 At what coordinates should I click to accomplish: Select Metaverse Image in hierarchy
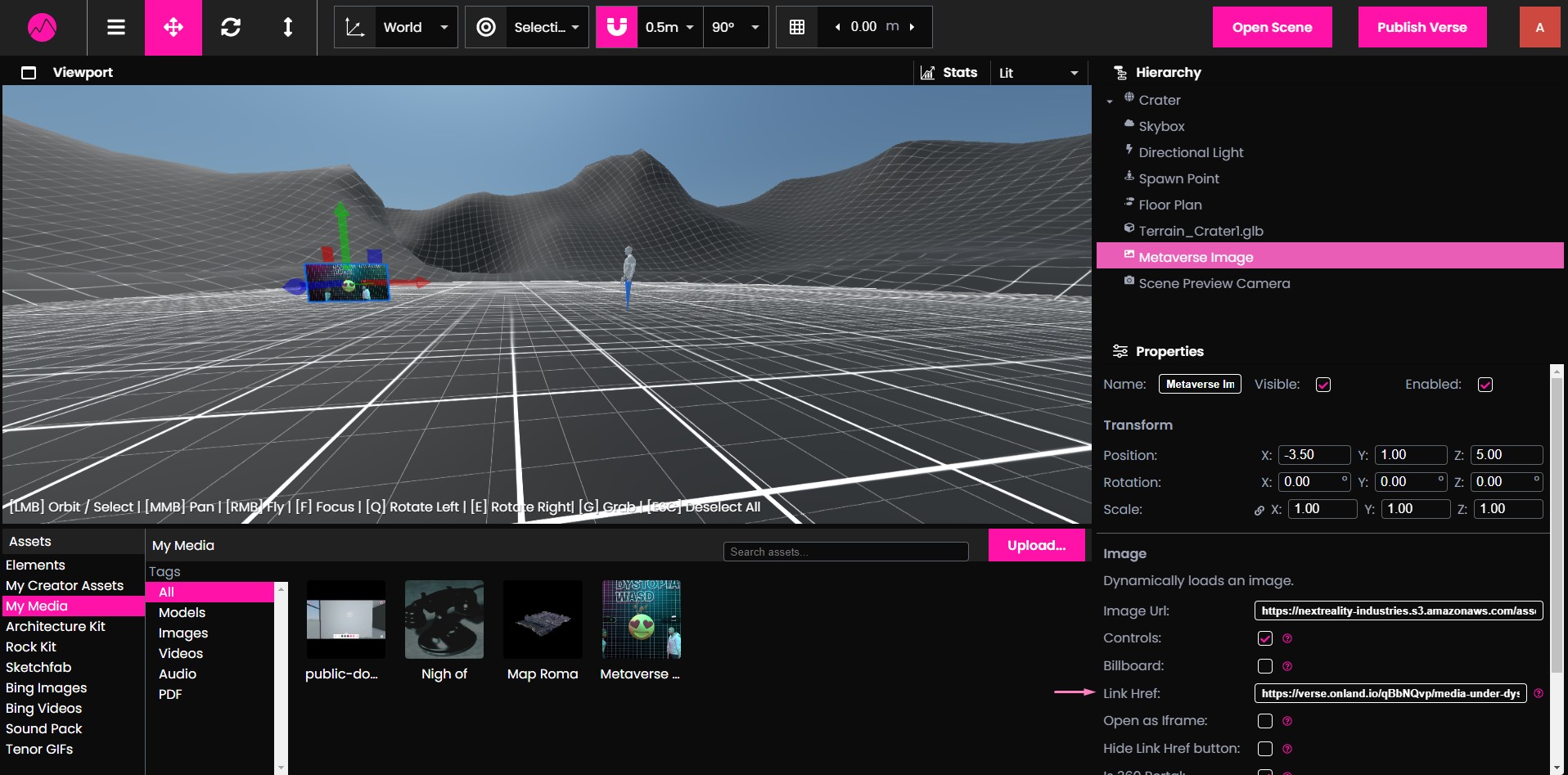pos(1330,256)
